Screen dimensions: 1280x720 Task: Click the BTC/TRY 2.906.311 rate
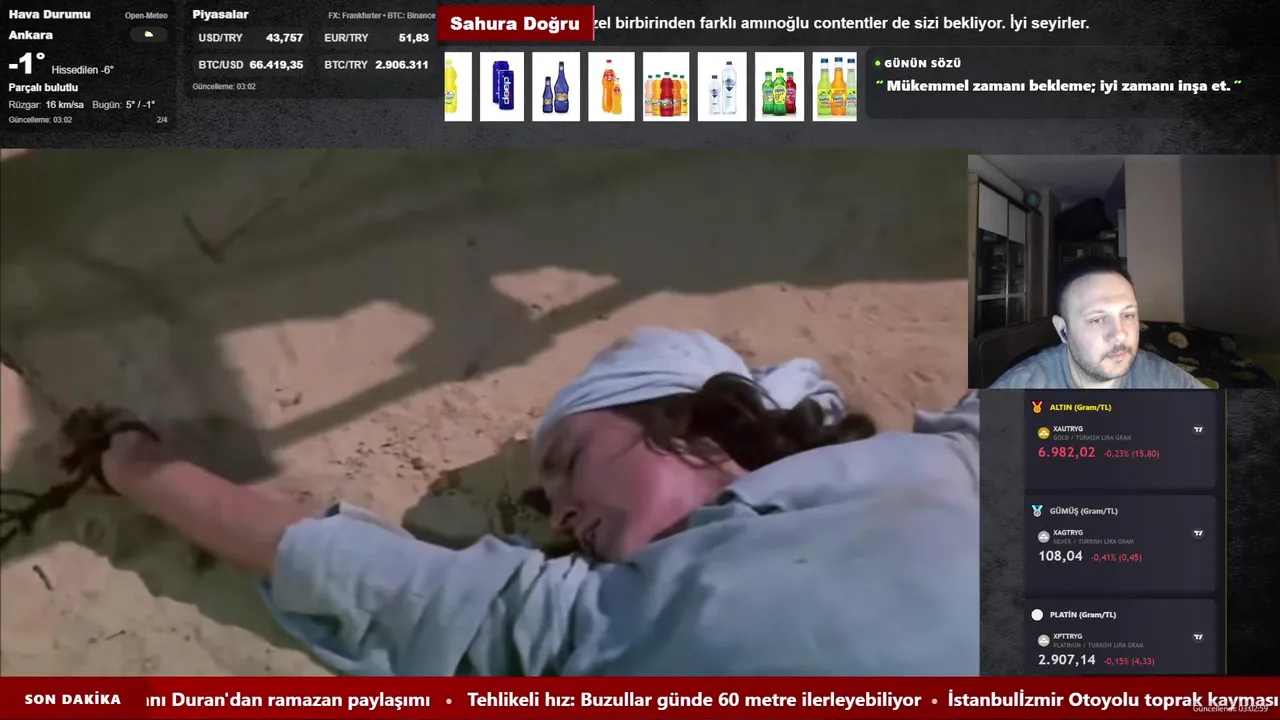click(377, 65)
